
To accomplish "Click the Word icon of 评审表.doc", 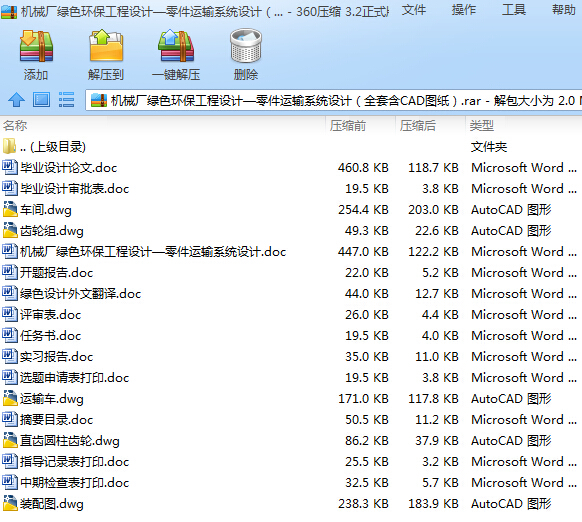I will 10,314.
